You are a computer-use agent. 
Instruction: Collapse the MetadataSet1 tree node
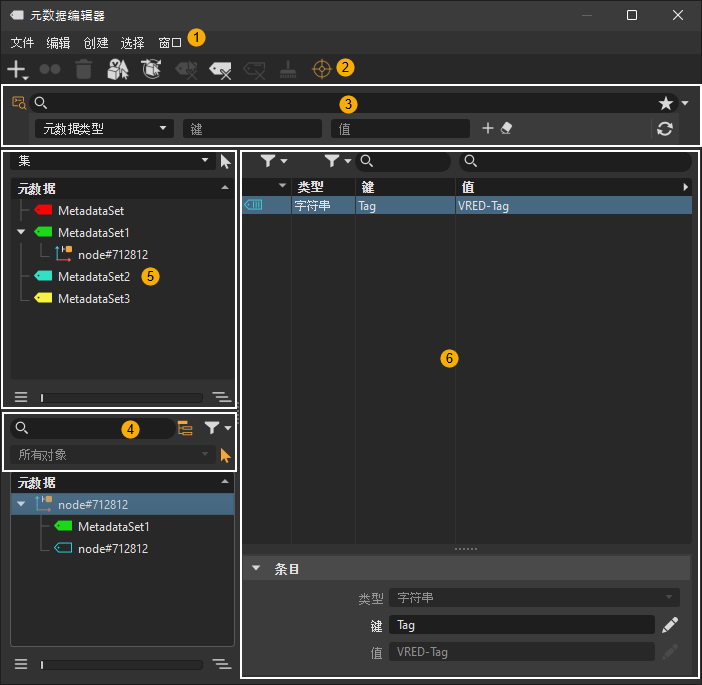pos(21,232)
